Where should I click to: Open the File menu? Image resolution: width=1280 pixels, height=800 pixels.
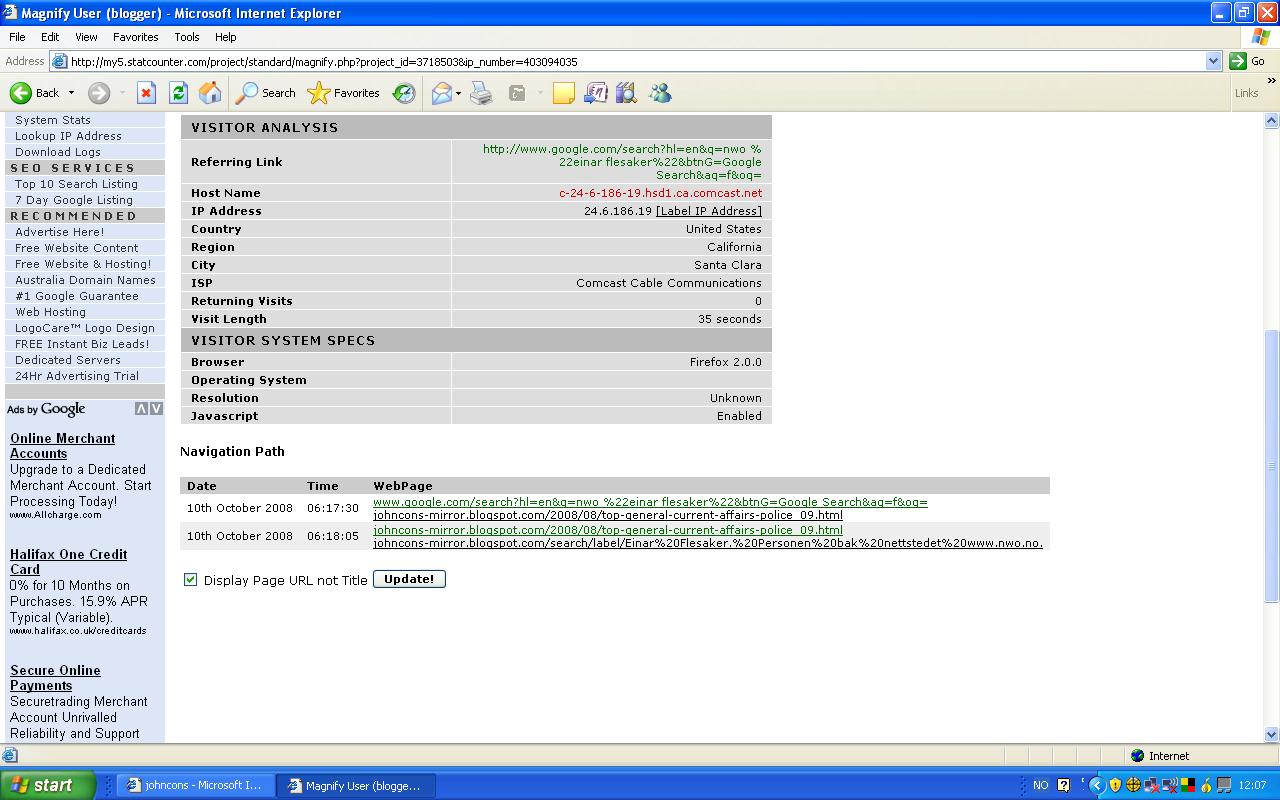(17, 37)
